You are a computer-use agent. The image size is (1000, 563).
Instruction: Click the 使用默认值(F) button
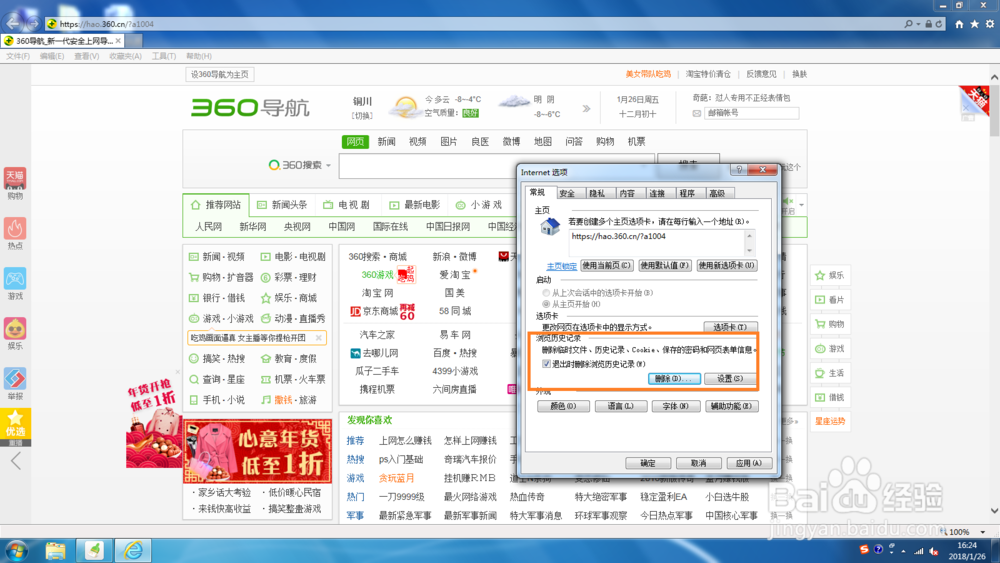click(x=665, y=265)
